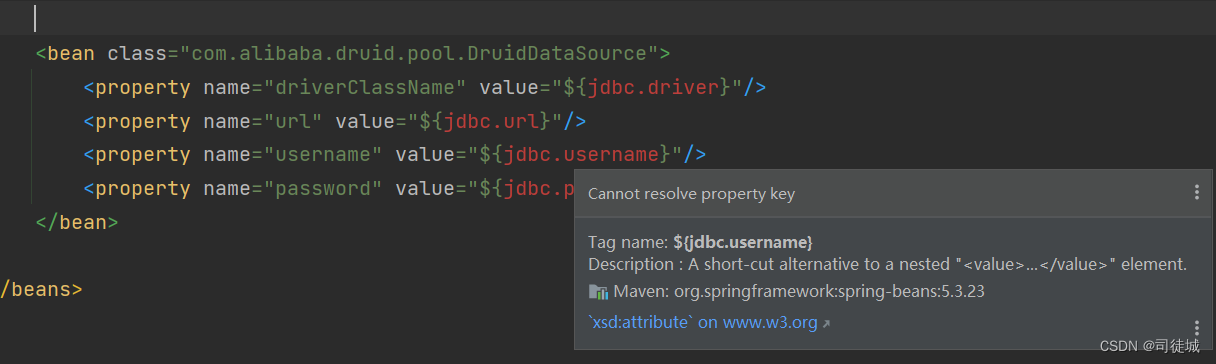Click the external link arrow after www.w3.org
This screenshot has width=1216, height=364.
[x=826, y=323]
